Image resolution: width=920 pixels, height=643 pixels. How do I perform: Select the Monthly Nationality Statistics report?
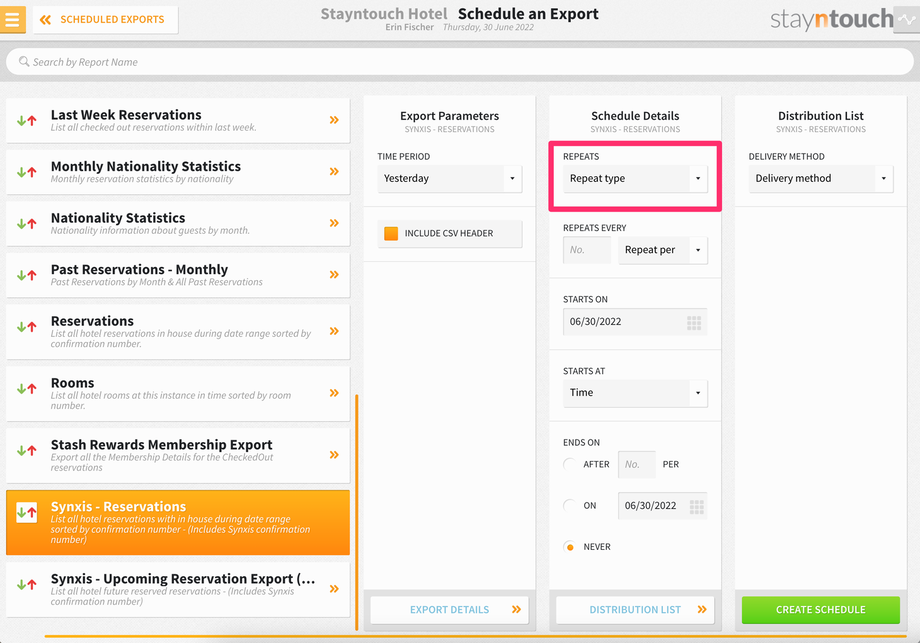(178, 172)
